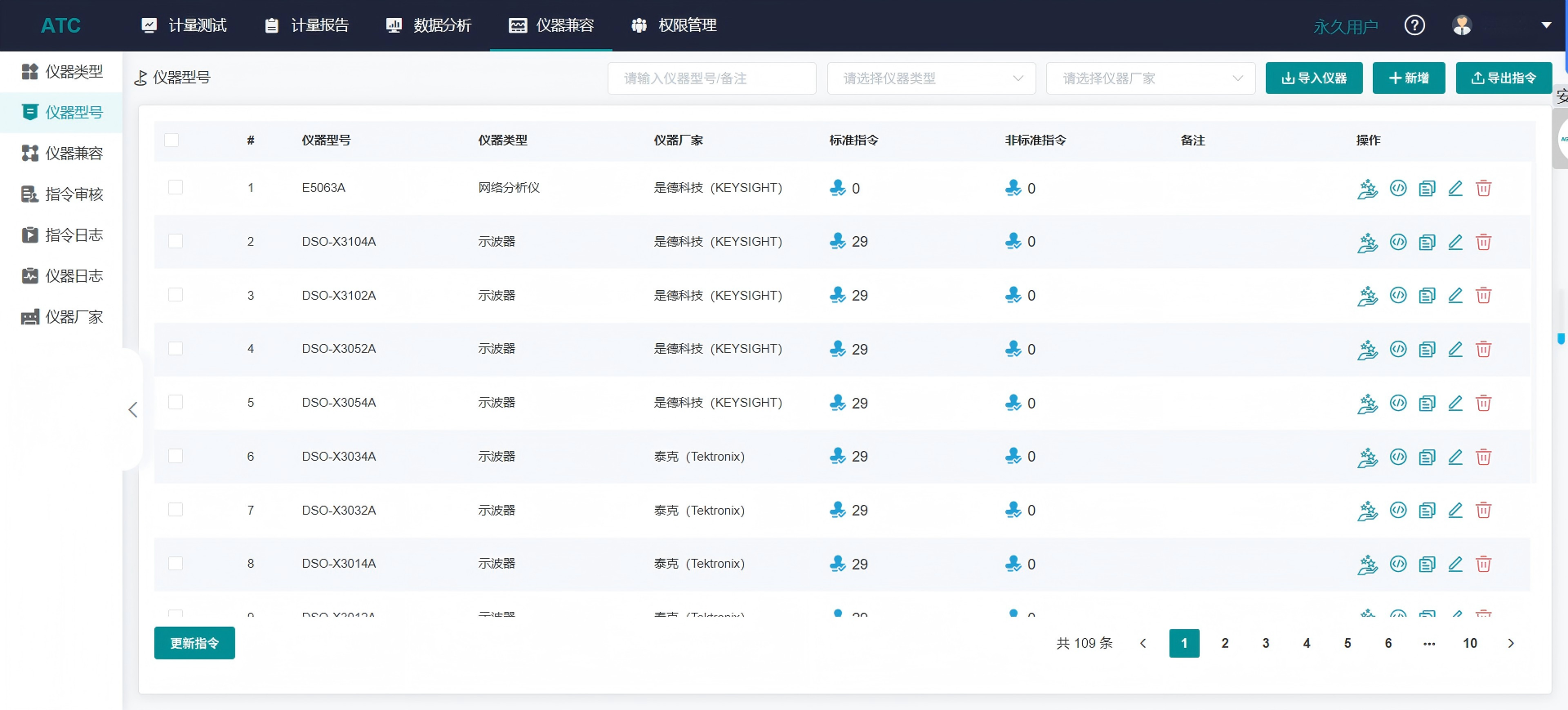Click the 导入仪器 button
The height and width of the screenshot is (710, 1568).
(x=1314, y=78)
